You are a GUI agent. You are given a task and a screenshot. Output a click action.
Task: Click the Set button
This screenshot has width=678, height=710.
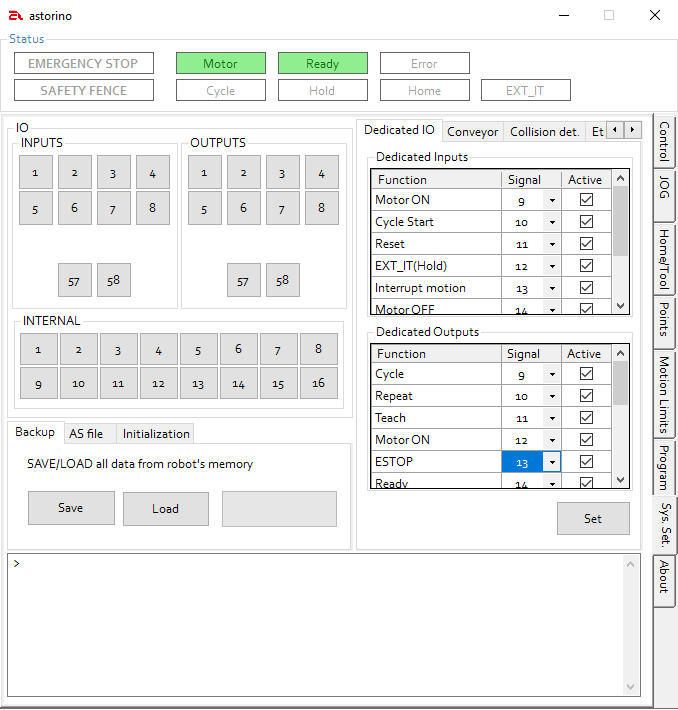[x=593, y=518]
